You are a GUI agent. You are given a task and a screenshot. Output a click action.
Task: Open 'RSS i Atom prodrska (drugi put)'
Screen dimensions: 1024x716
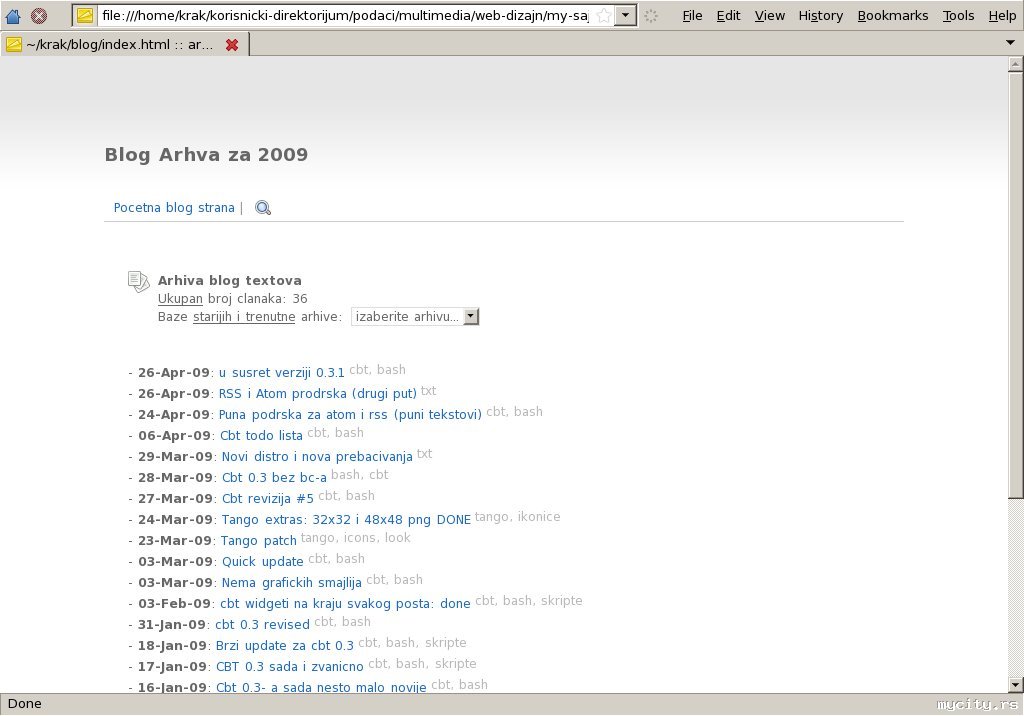[317, 394]
